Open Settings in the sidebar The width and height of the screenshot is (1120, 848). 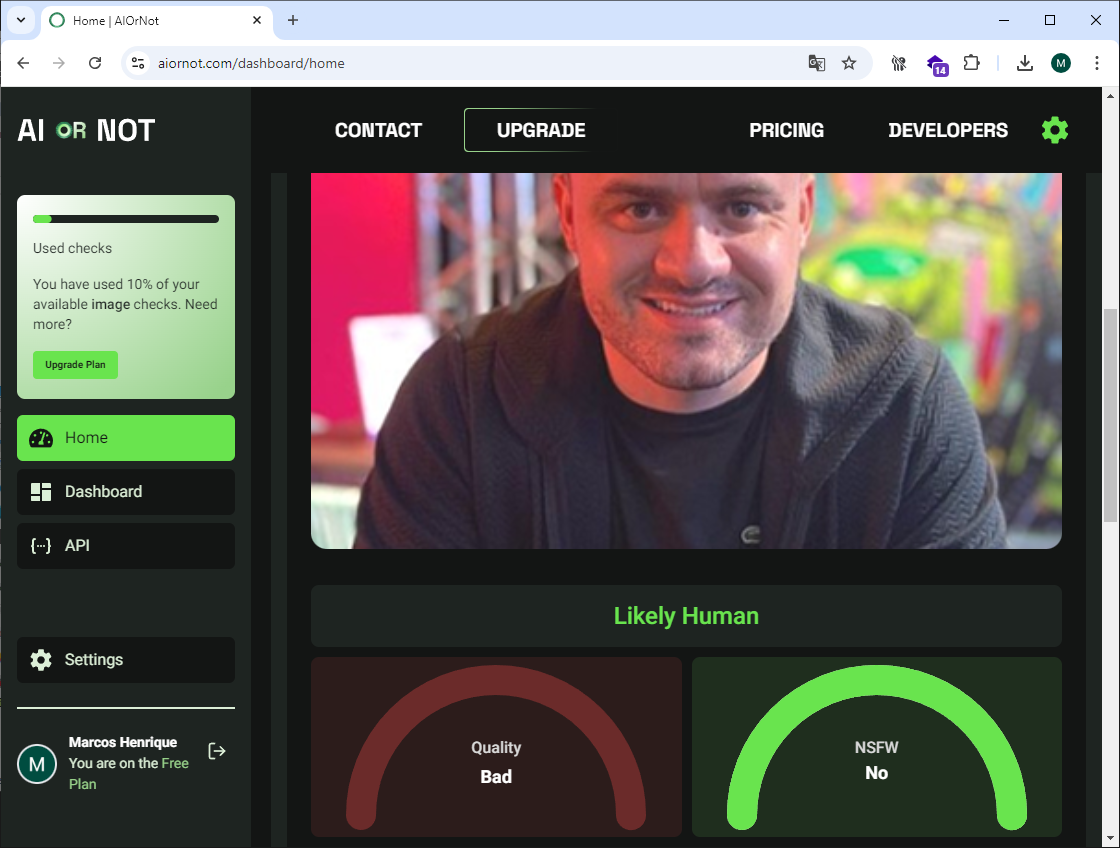(126, 659)
